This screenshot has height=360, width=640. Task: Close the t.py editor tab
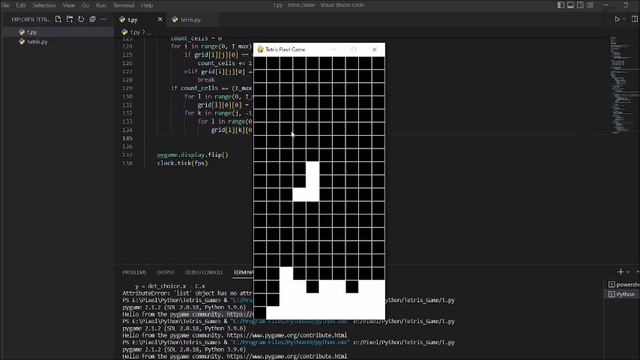pyautogui.click(x=160, y=19)
